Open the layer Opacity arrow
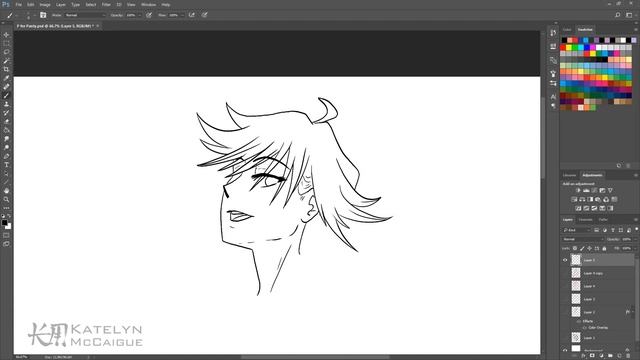Viewport: 640px width, 360px height. 635,239
